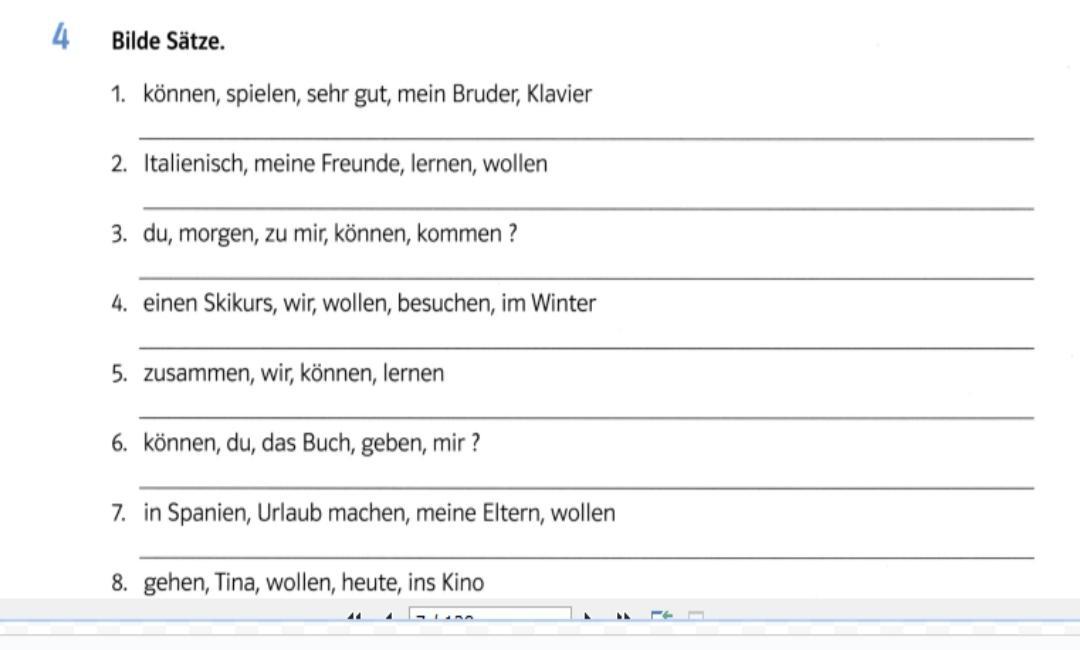Jump to the last page
The height and width of the screenshot is (650, 1080).
pos(622,617)
